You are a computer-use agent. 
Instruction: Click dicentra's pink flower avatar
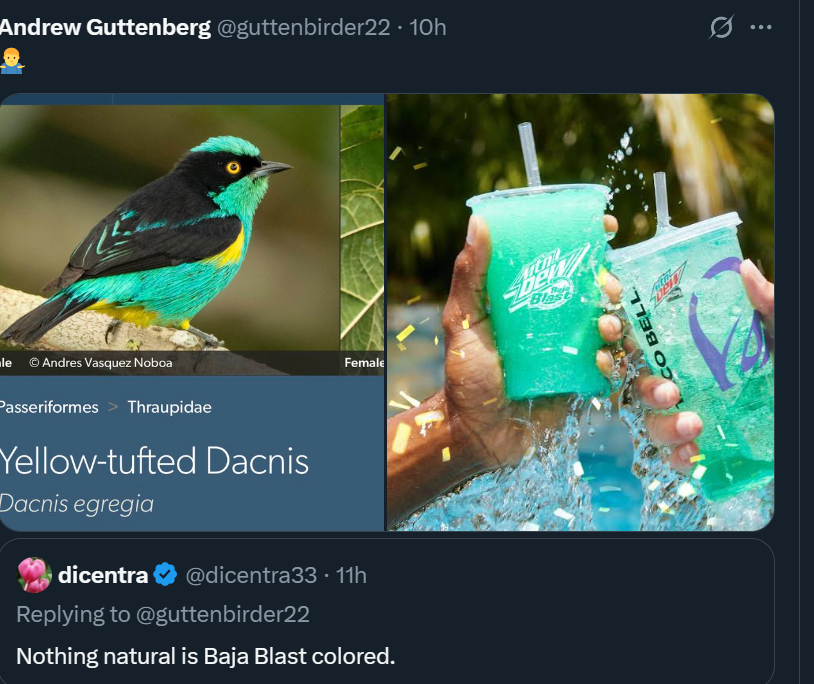point(35,575)
